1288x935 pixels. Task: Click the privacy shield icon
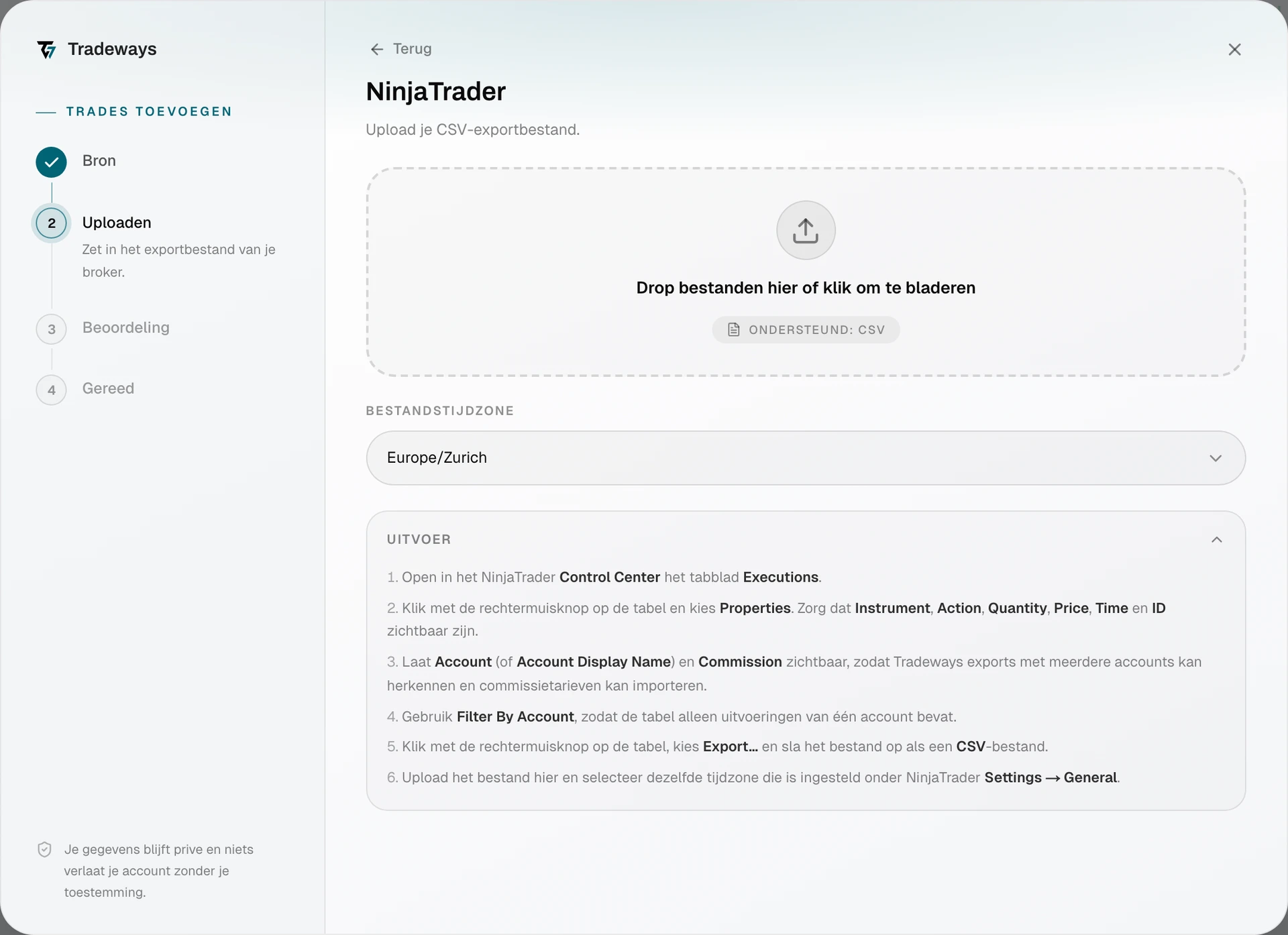click(x=44, y=850)
